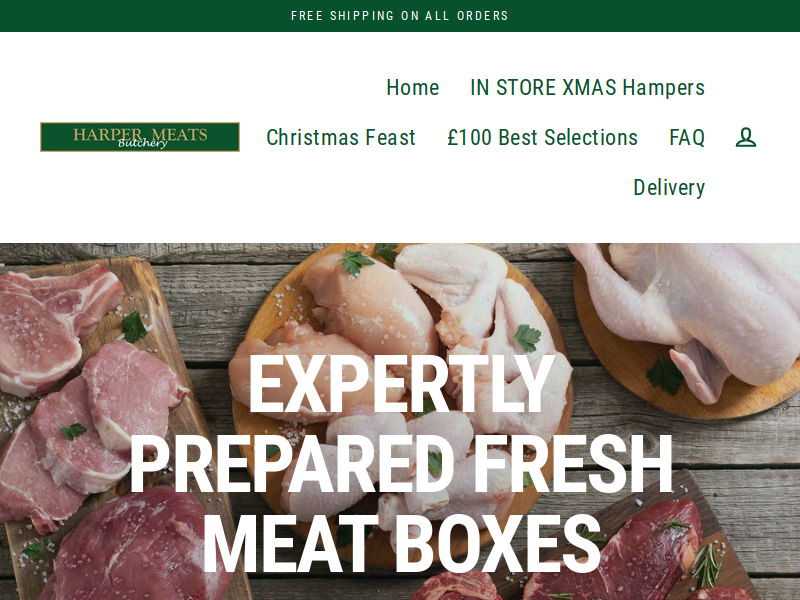
Task: Click the word EXPERTLY in hero heading
Action: [x=401, y=384]
